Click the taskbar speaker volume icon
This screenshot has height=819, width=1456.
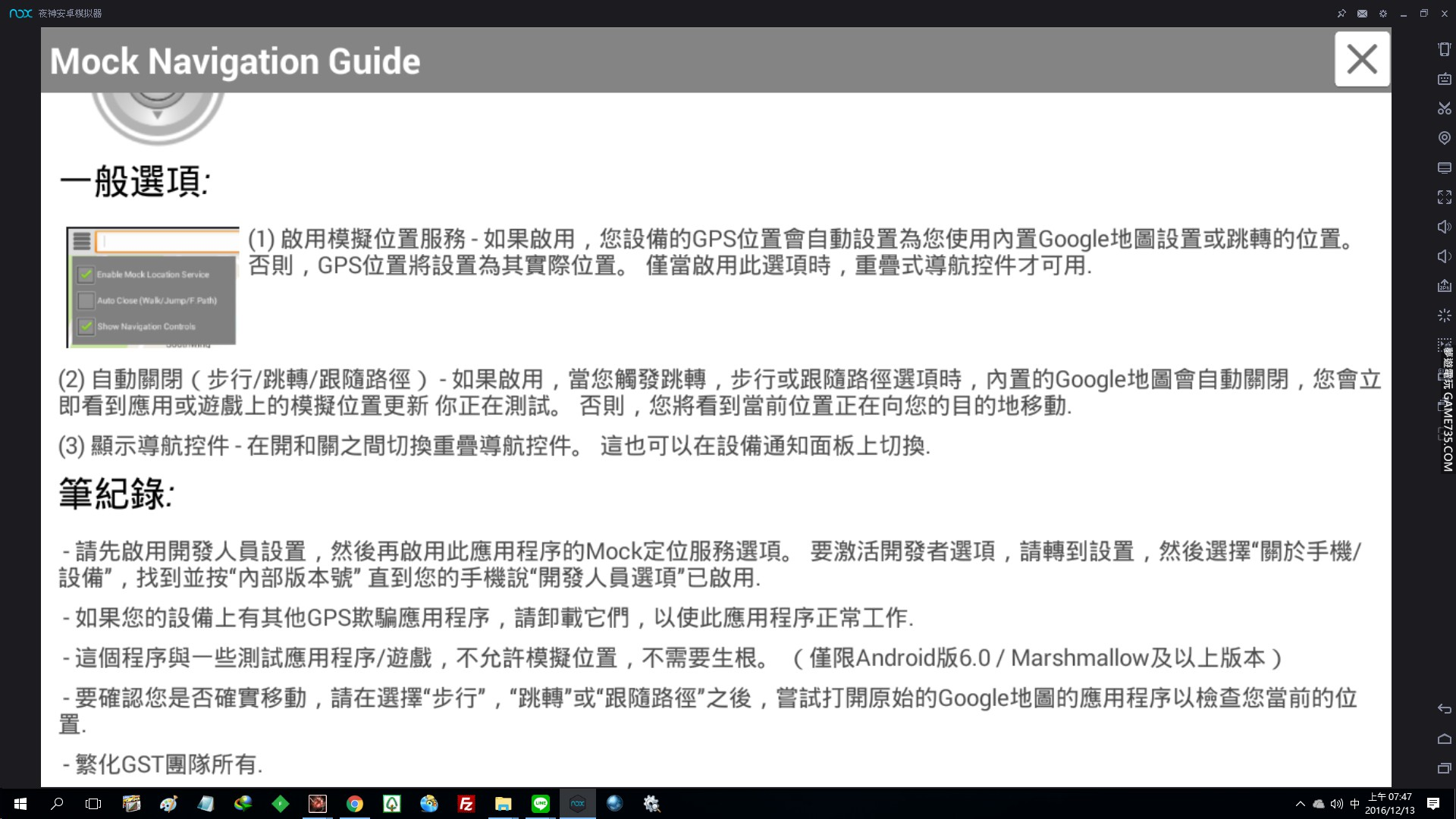click(1336, 804)
